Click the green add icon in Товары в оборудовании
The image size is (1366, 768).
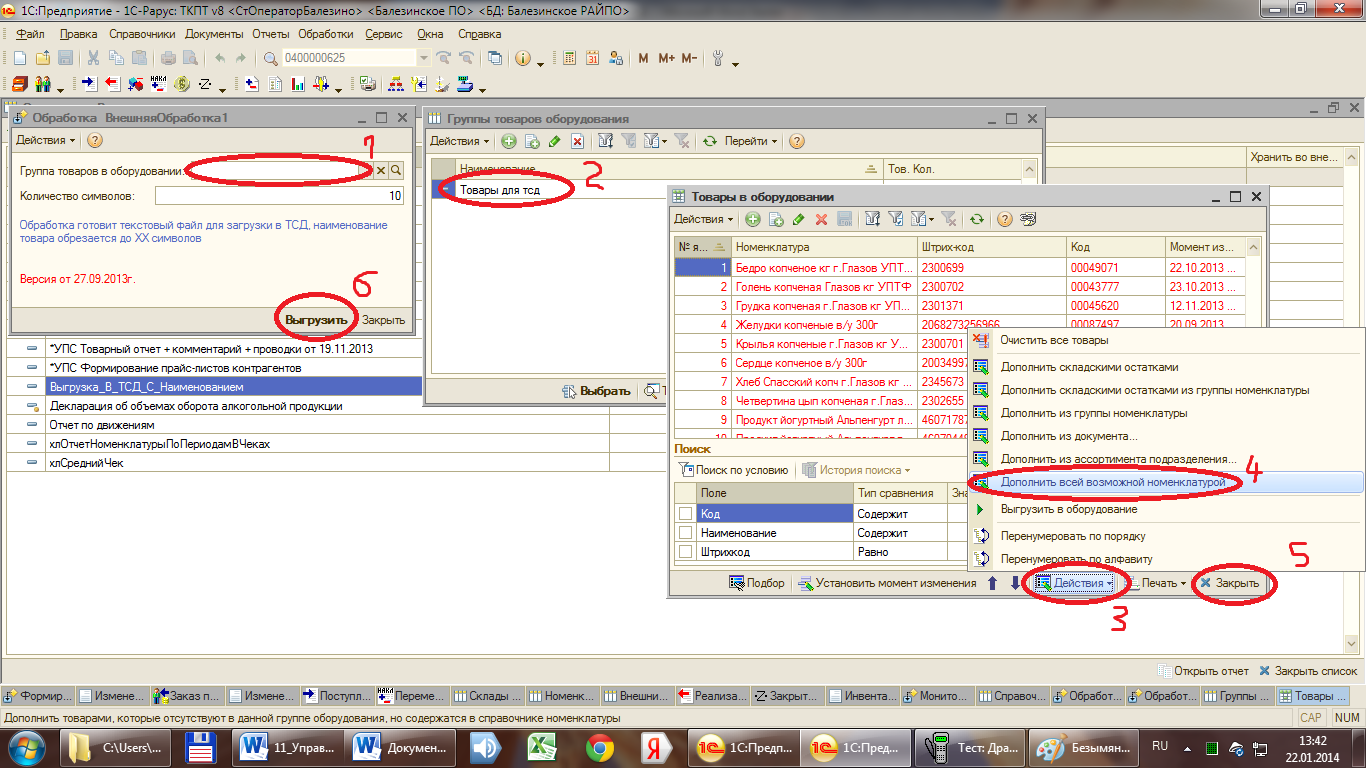[x=752, y=219]
